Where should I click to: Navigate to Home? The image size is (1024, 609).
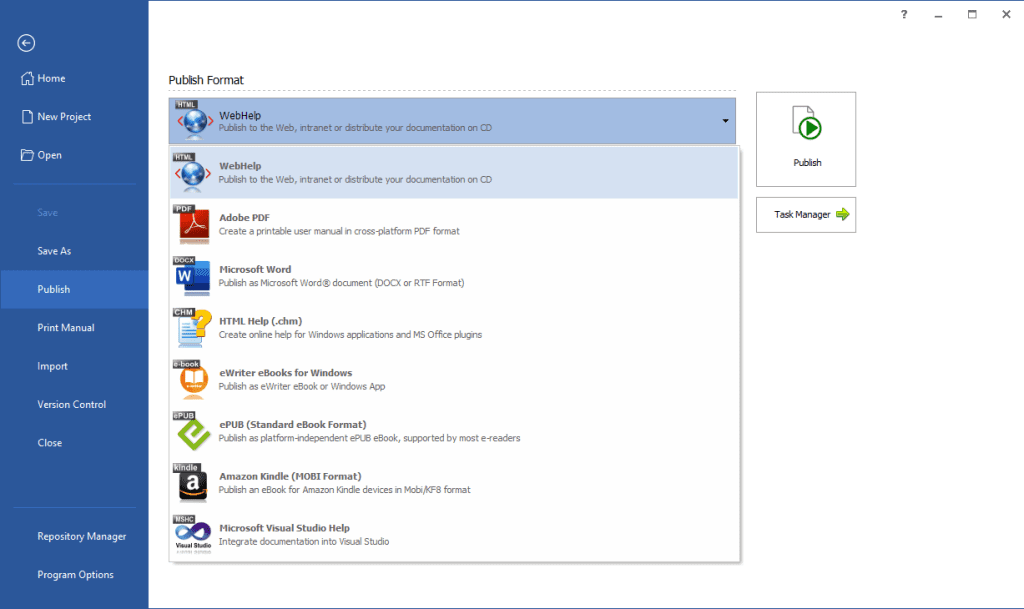[50, 78]
